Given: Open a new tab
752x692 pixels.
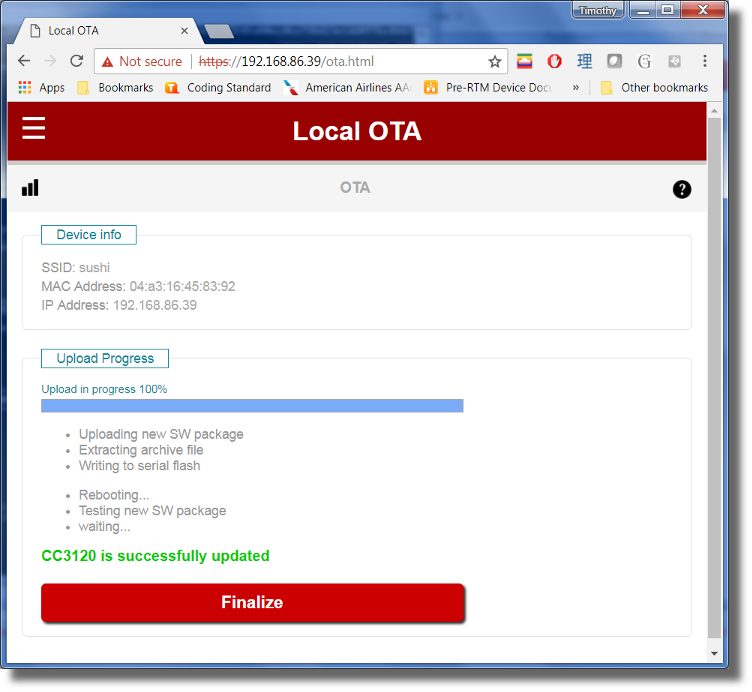Looking at the screenshot, I should pos(219,31).
